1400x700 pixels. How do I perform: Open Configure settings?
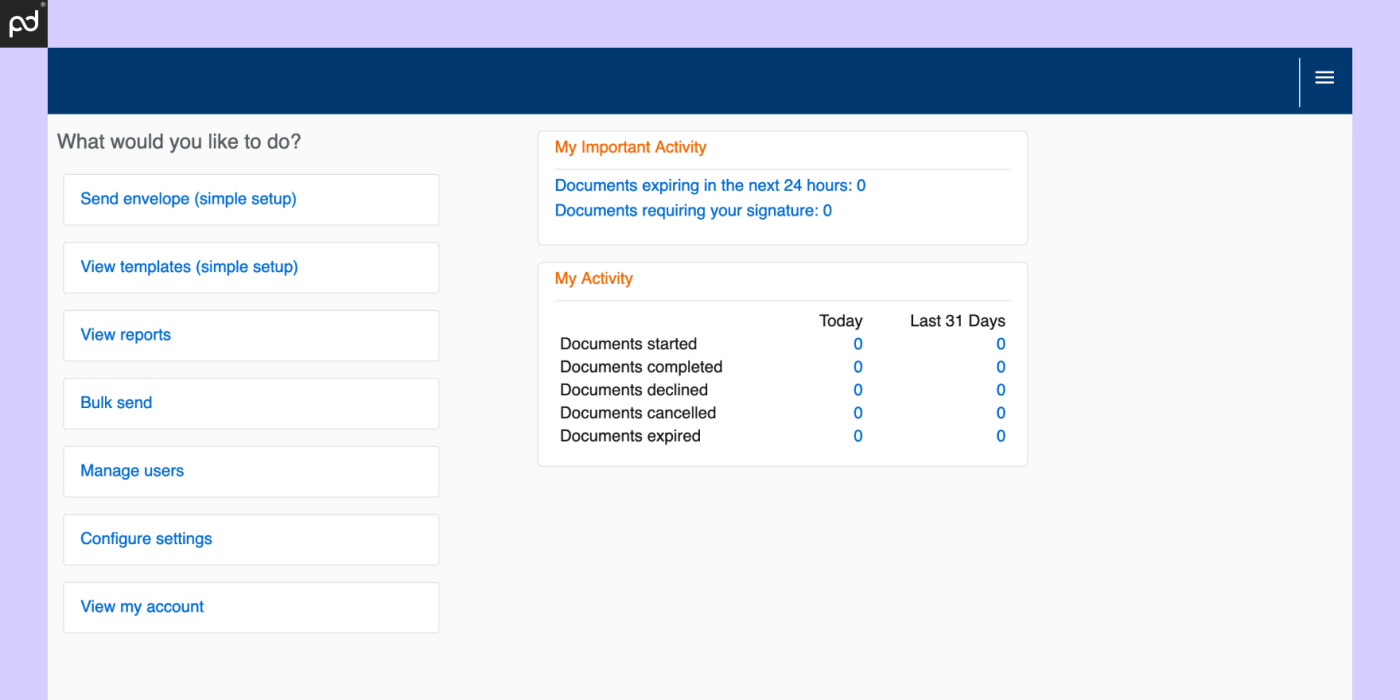146,539
